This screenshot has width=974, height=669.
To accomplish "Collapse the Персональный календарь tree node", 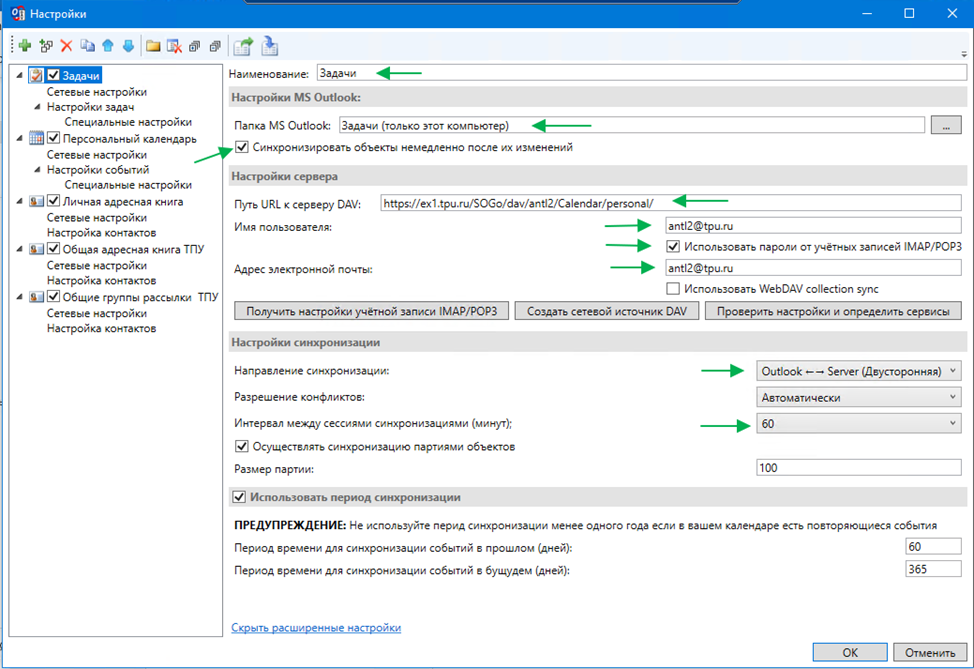I will [19, 138].
